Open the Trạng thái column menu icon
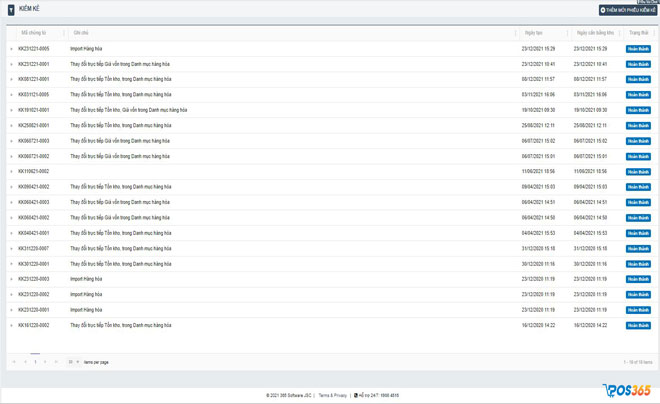Viewport: 660px width, 404px height. pos(654,33)
